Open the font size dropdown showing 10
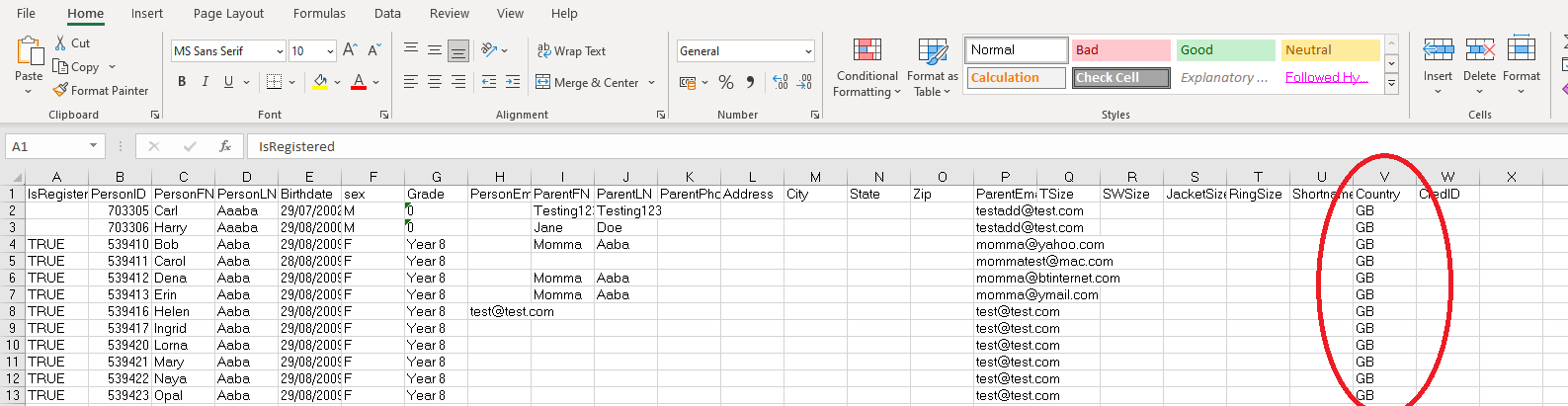Image resolution: width=1568 pixels, height=406 pixels. click(x=329, y=50)
